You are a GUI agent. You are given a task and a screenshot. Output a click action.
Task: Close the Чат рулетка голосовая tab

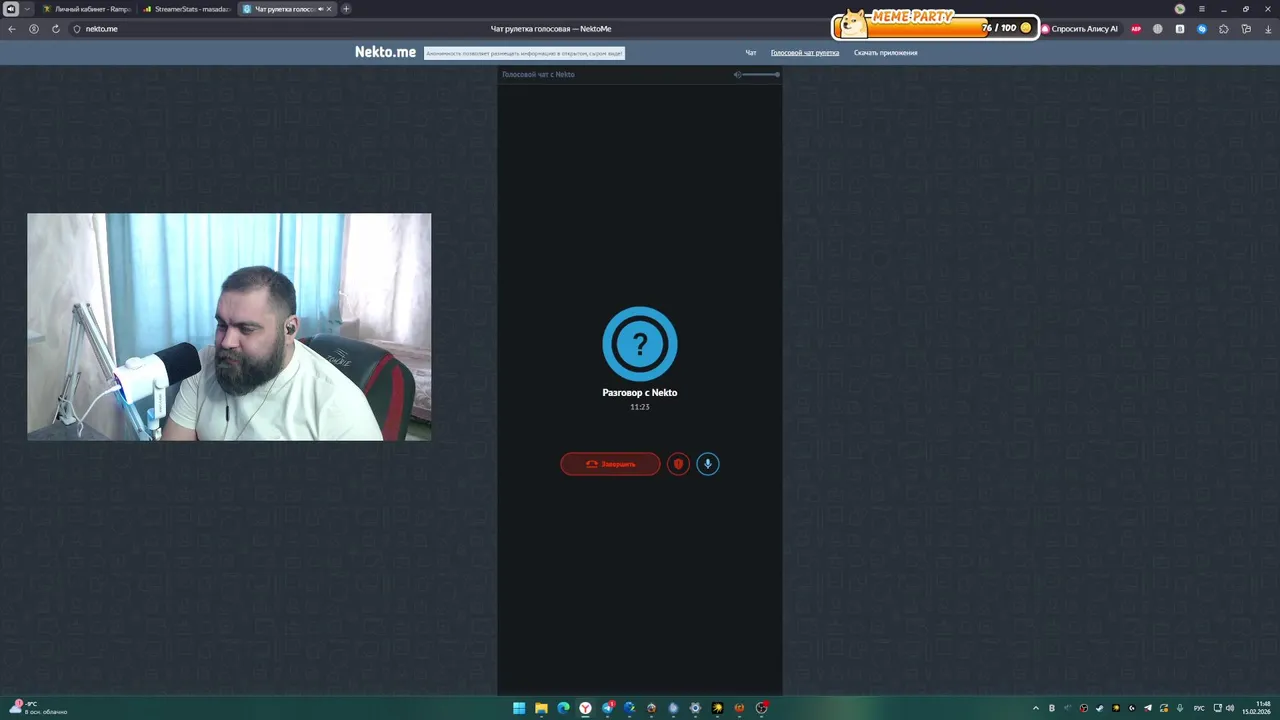329,9
